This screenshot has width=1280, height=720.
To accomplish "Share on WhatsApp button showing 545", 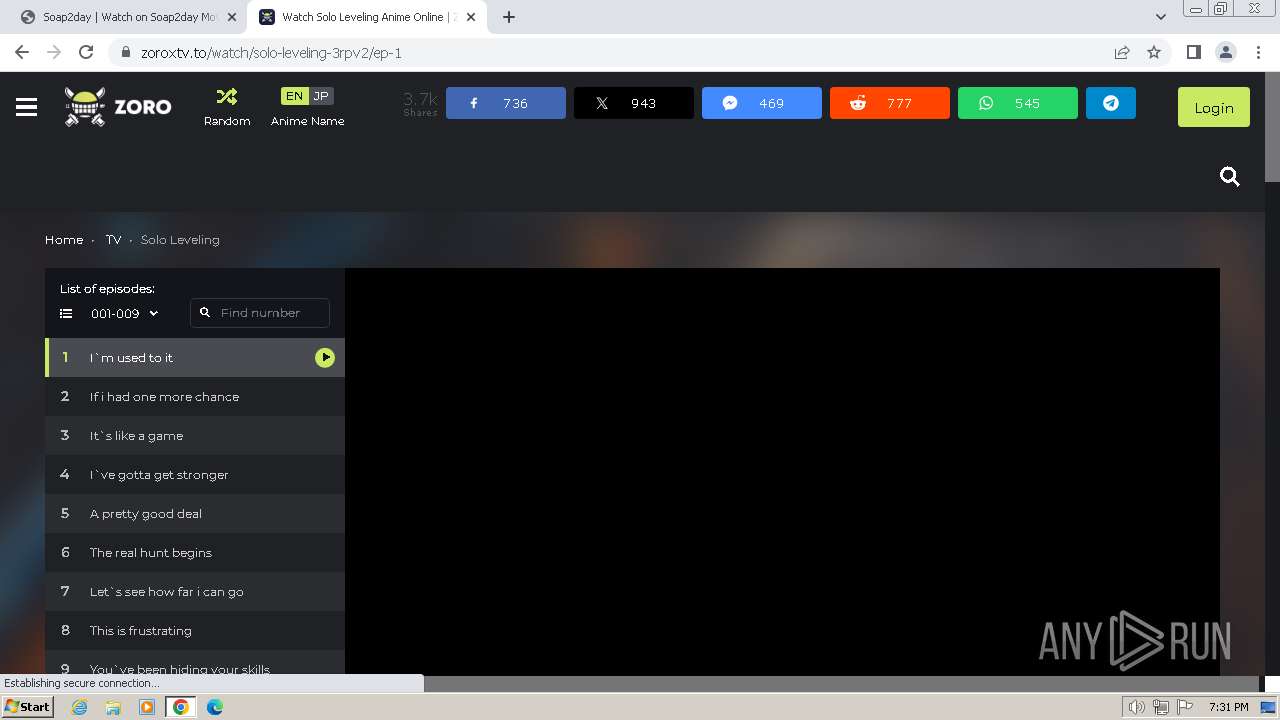I will point(1018,103).
